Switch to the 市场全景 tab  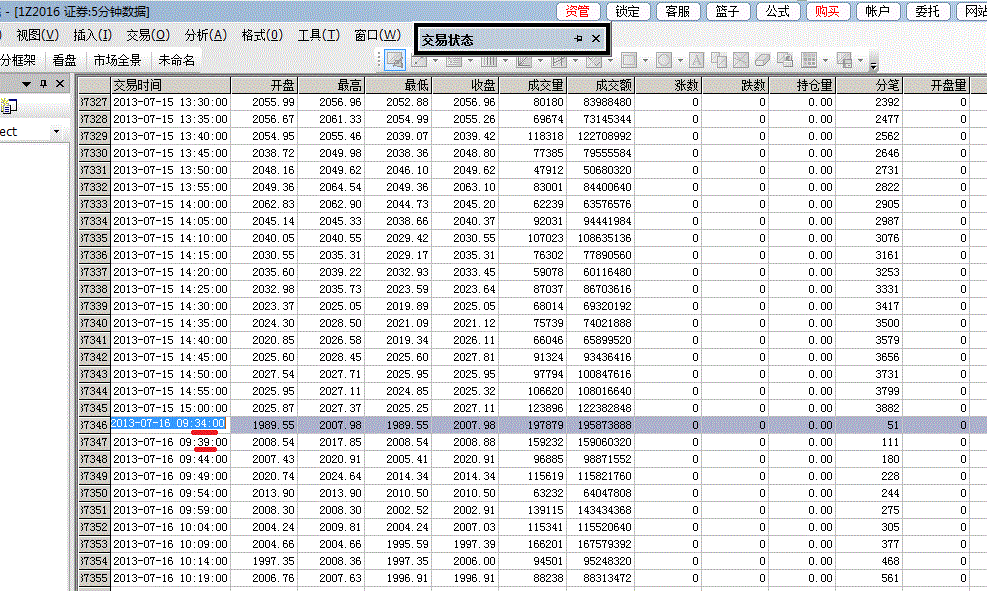[117, 61]
